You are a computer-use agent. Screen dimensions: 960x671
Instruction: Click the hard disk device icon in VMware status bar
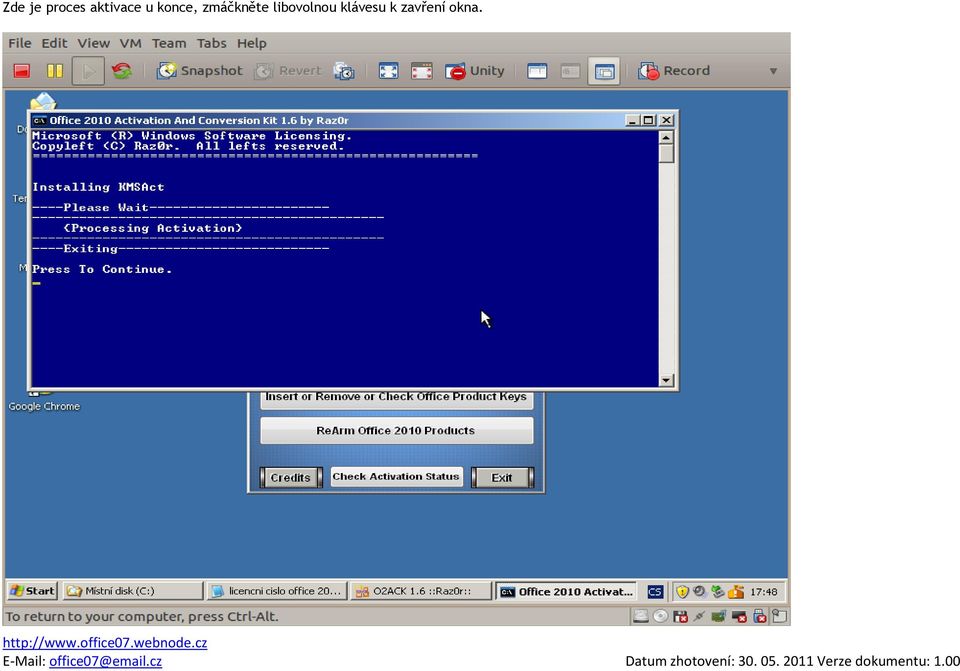coord(640,616)
